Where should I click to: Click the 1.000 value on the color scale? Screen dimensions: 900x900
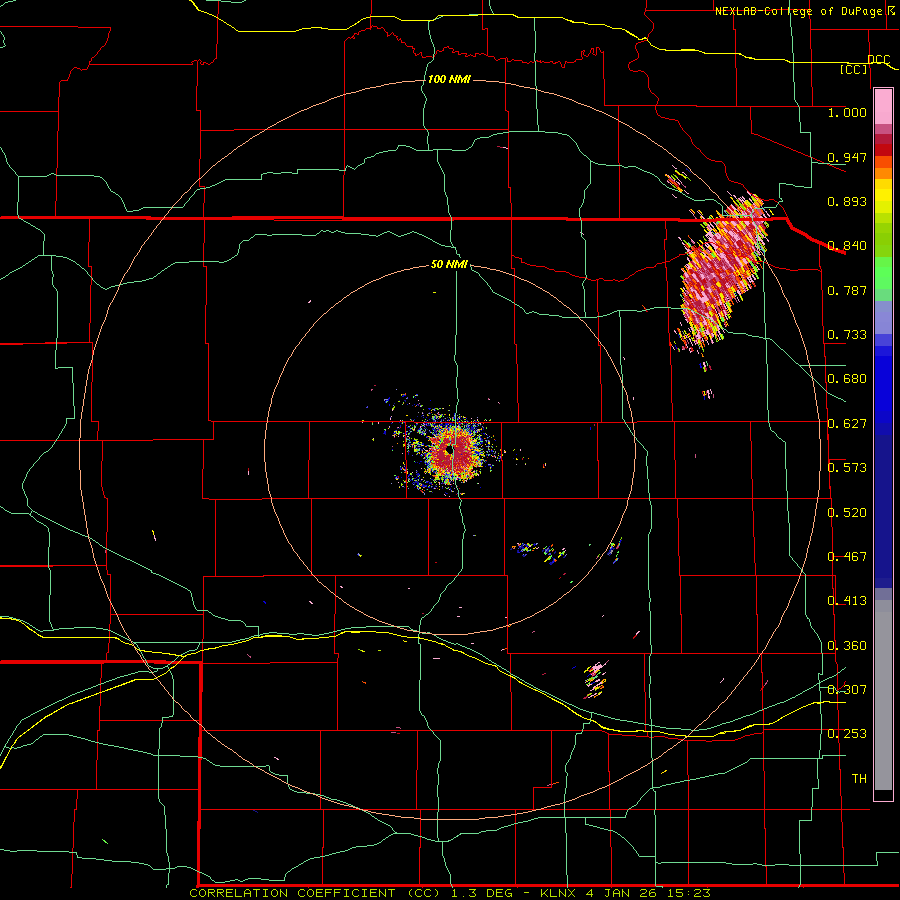point(847,112)
